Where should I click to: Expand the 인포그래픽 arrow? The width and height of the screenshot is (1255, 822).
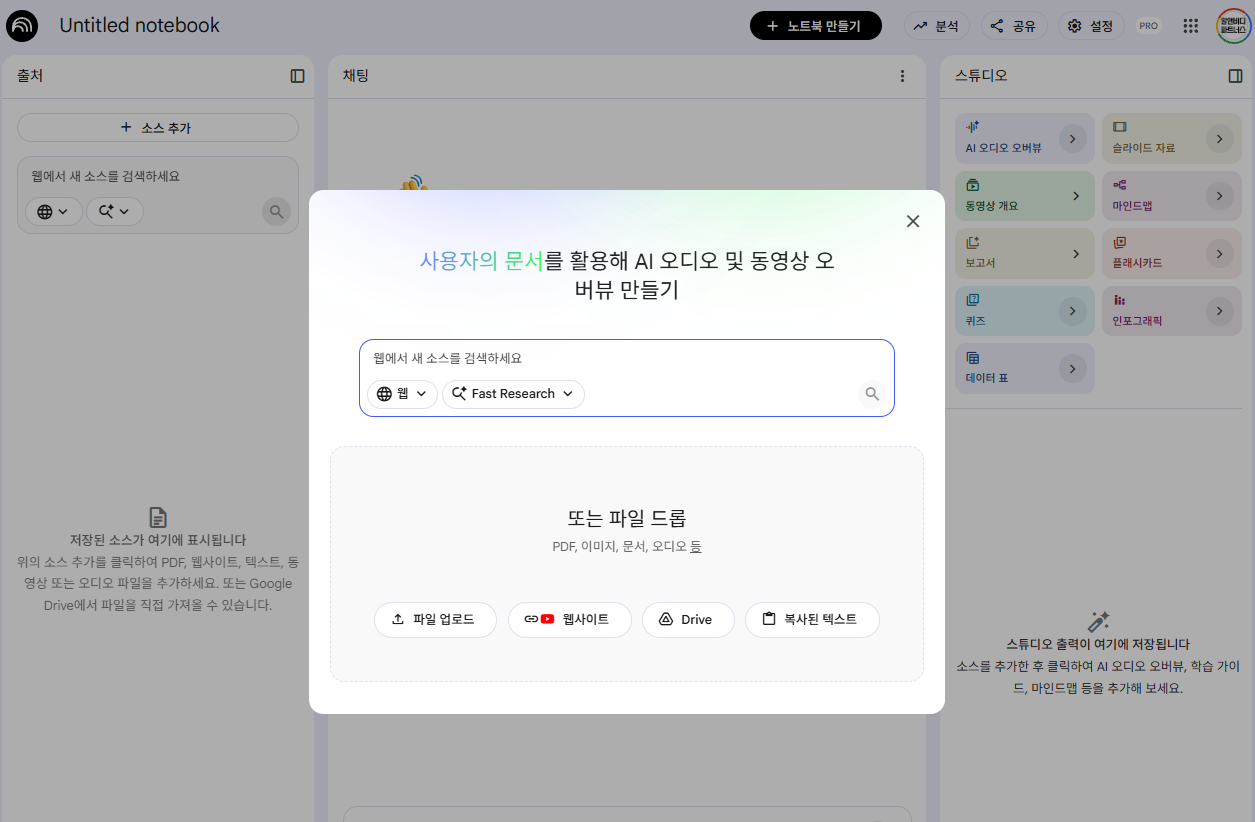[x=1219, y=311]
